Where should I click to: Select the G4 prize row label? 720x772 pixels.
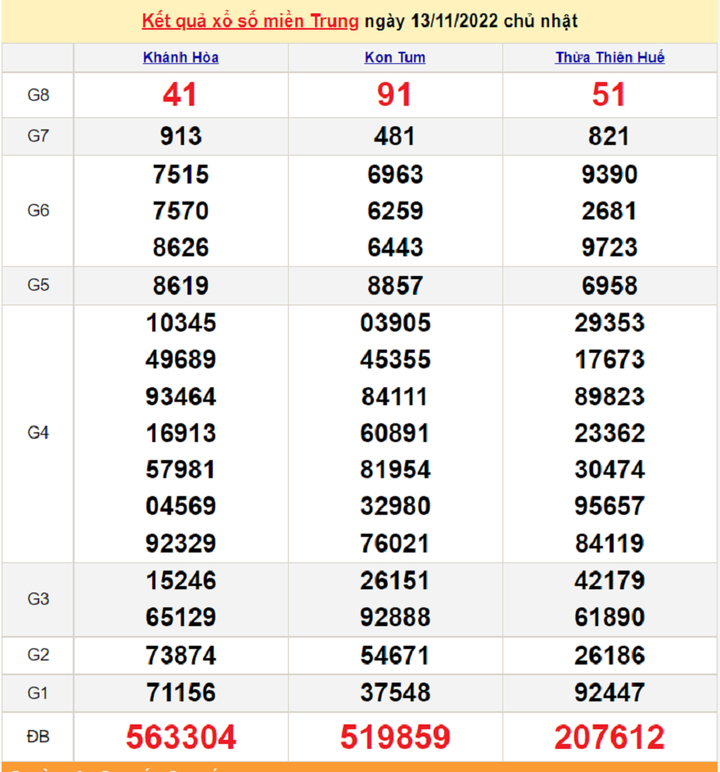38,433
